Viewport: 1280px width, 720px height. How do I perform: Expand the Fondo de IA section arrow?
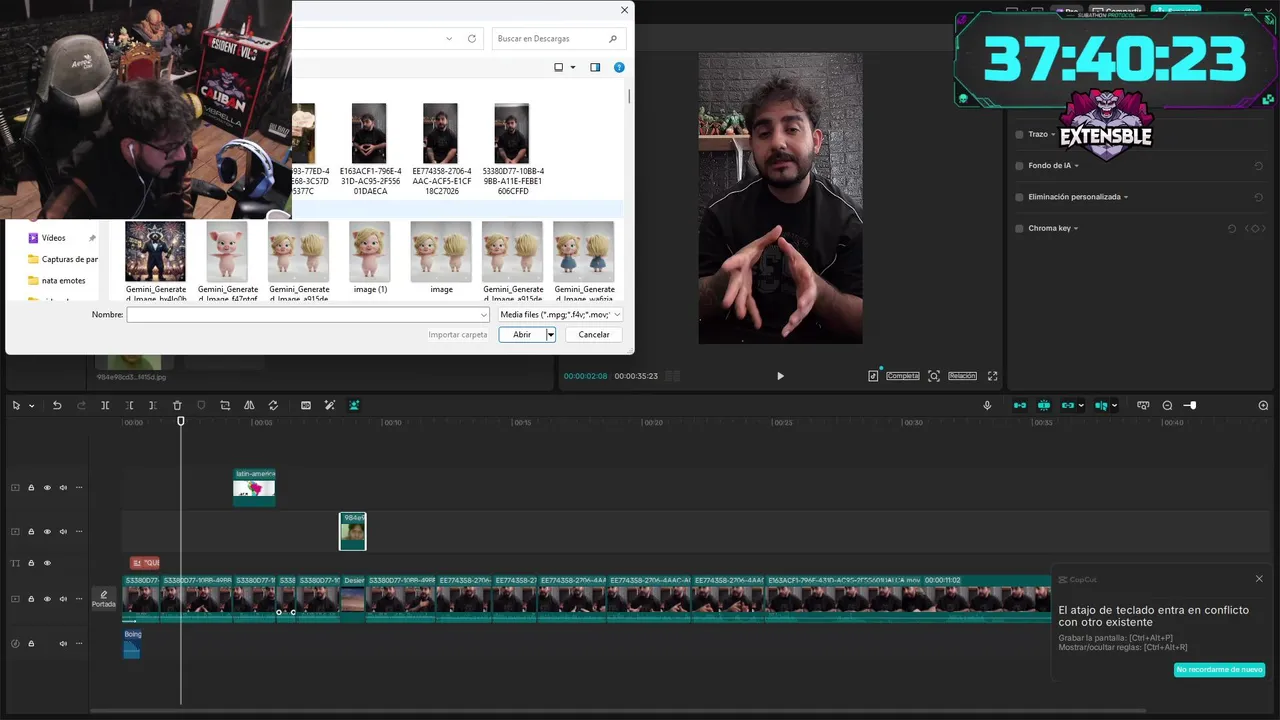[x=1077, y=166]
